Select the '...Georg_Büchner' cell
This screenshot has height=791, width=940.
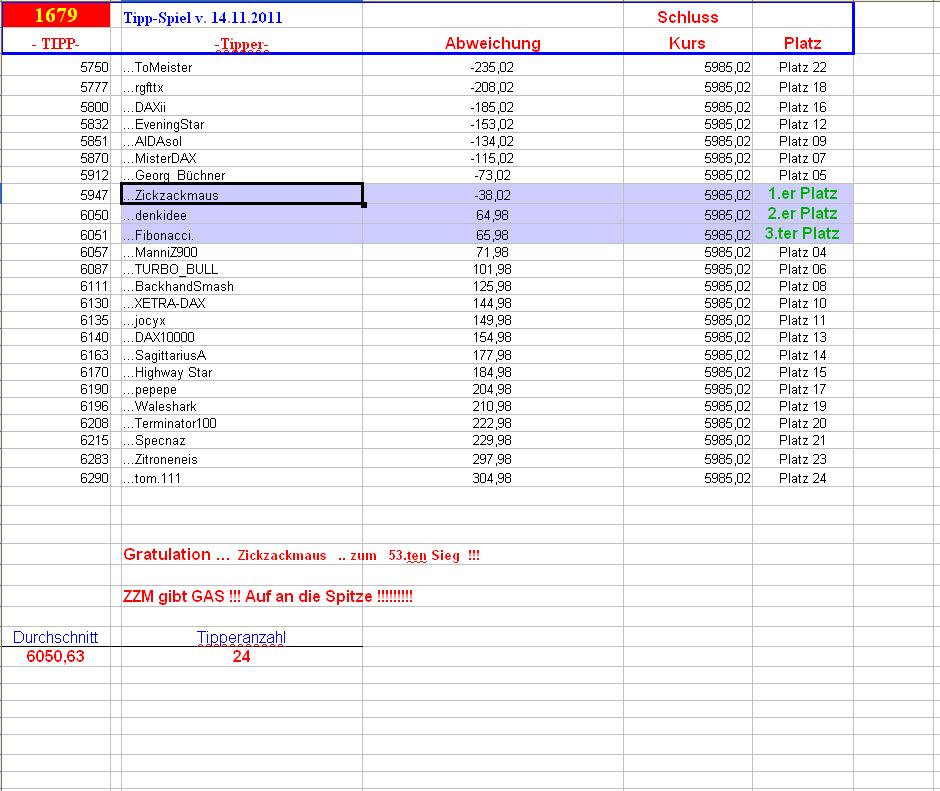click(242, 175)
